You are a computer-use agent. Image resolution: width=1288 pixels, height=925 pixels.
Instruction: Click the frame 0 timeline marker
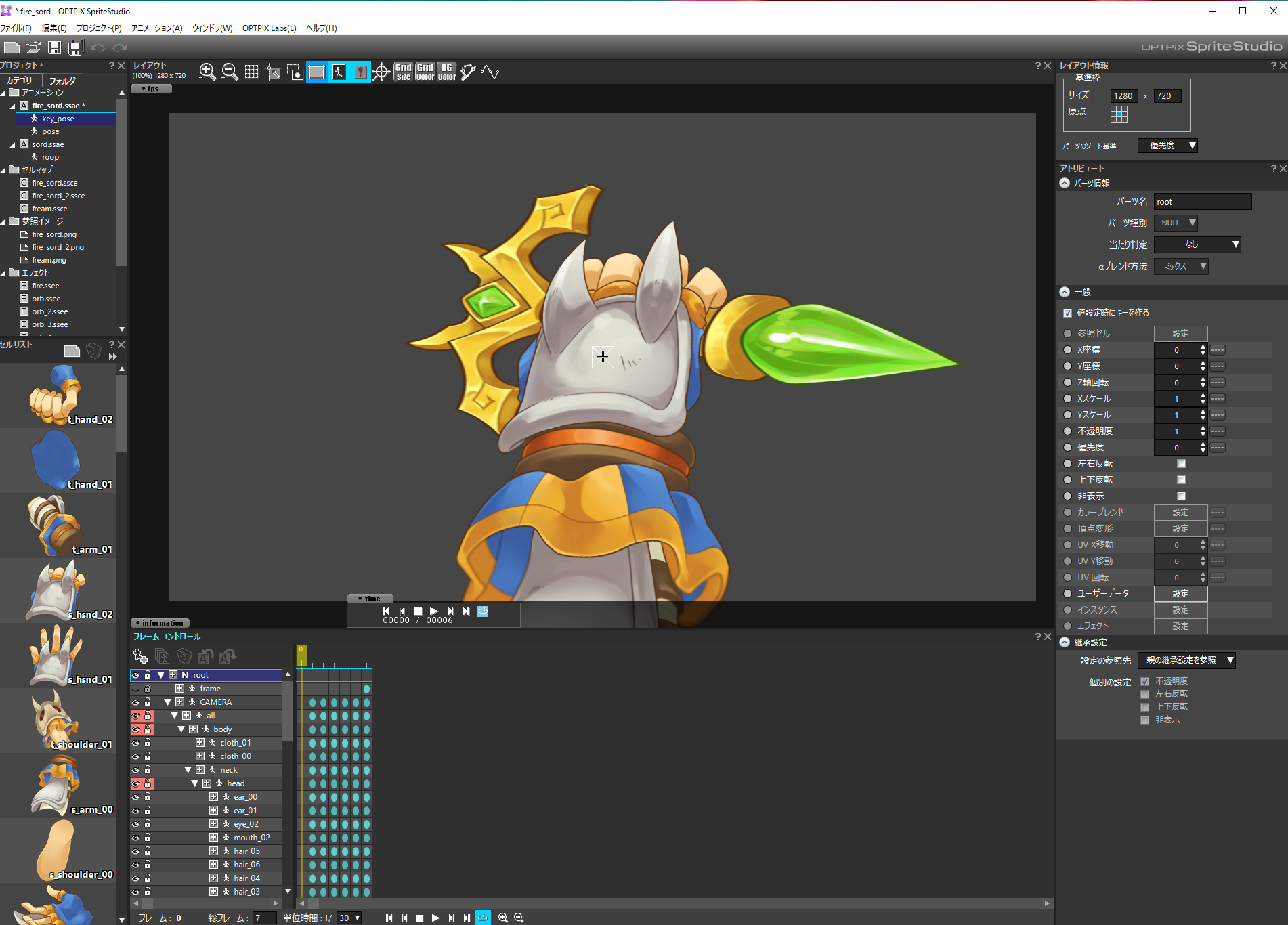point(301,655)
